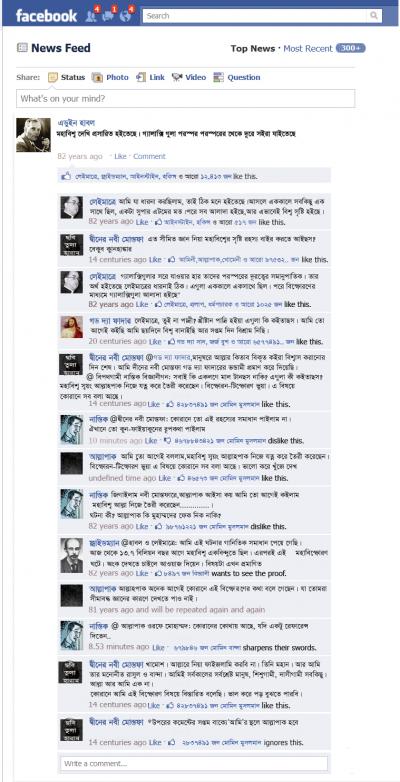Viewport: 400px width, 782px height.
Task: Click the 300+ new stories badge
Action: coord(351,48)
